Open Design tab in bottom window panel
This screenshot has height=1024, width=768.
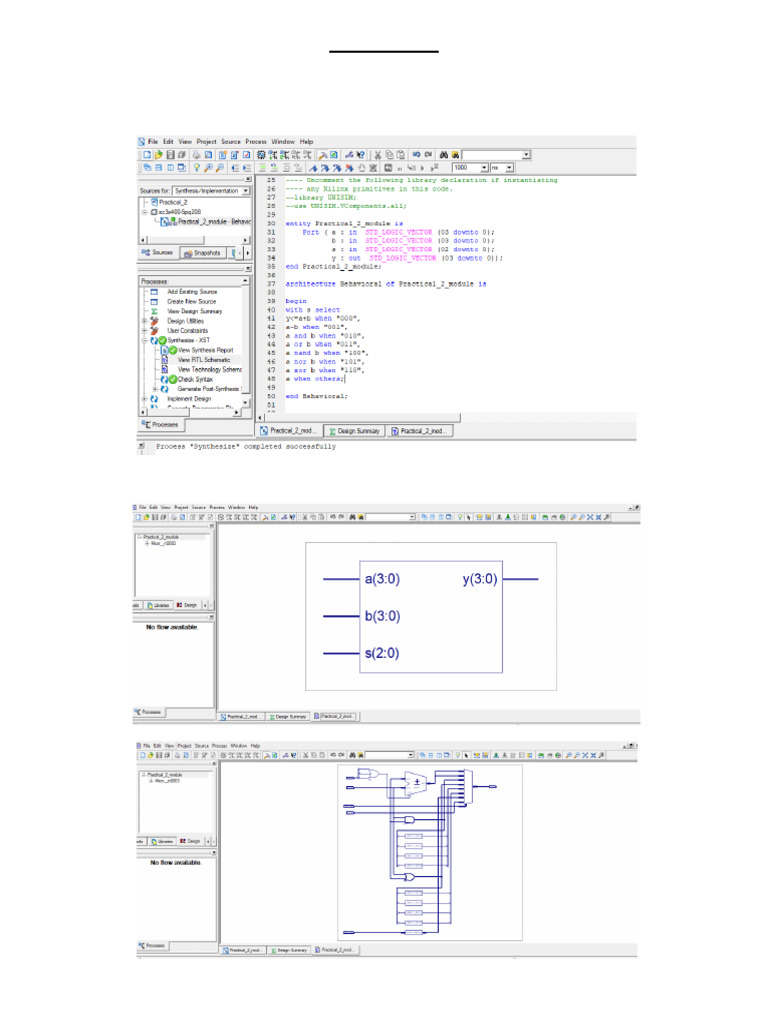pyautogui.click(x=191, y=841)
